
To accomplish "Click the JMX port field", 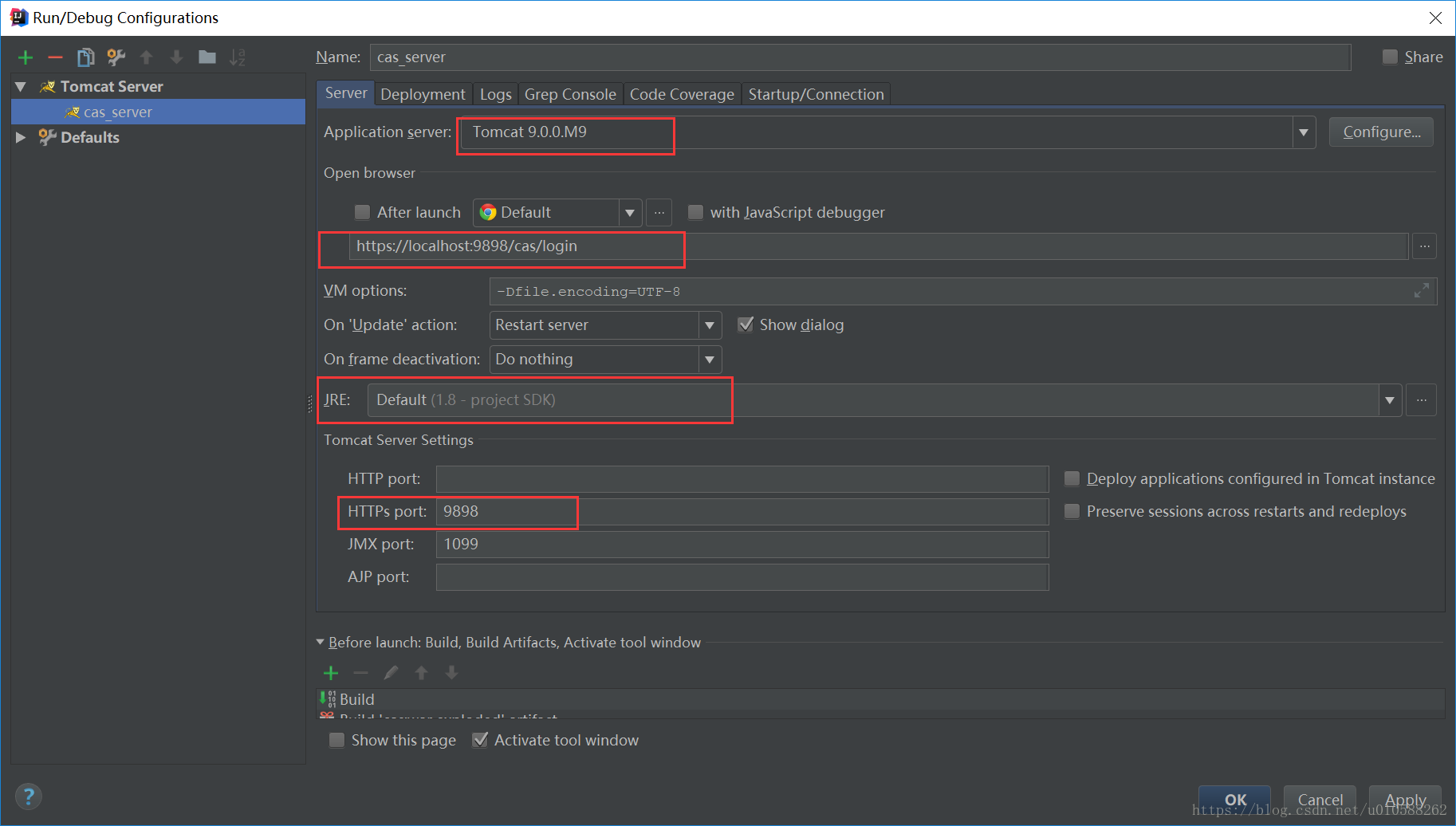I will pyautogui.click(x=742, y=544).
